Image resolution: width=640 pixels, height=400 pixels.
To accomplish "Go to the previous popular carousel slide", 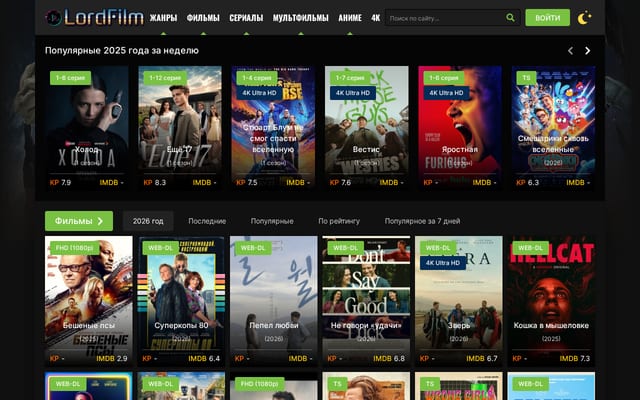I will click(570, 51).
